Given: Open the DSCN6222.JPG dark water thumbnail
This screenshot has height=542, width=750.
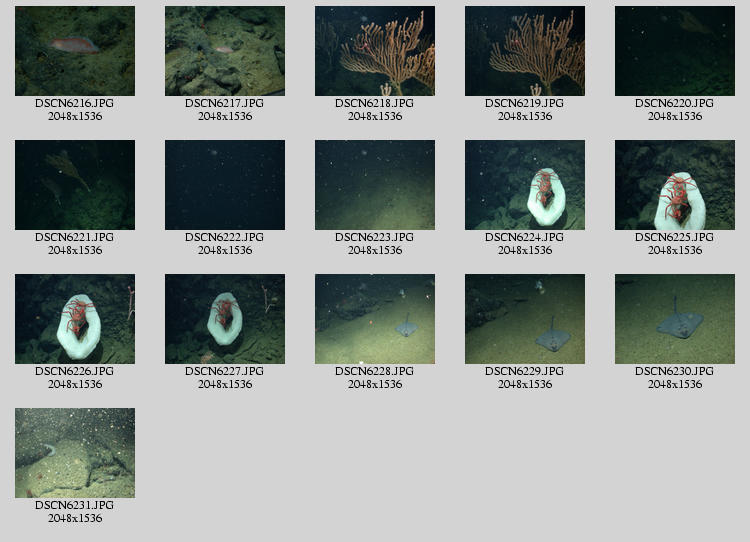Looking at the screenshot, I should click(225, 185).
